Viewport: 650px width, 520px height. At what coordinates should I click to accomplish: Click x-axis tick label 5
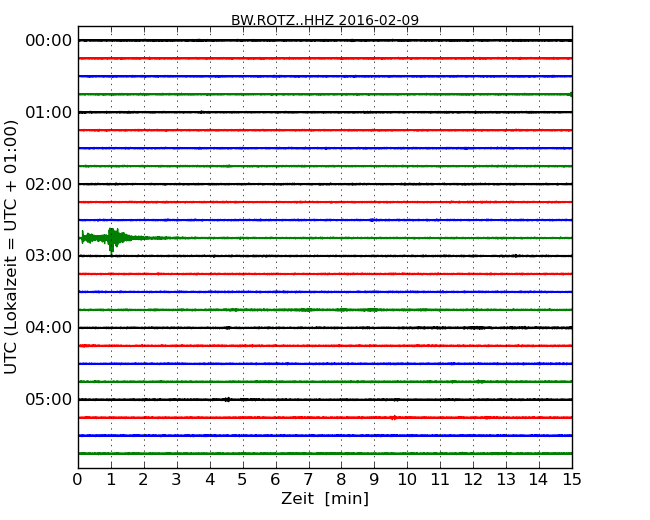click(x=243, y=480)
